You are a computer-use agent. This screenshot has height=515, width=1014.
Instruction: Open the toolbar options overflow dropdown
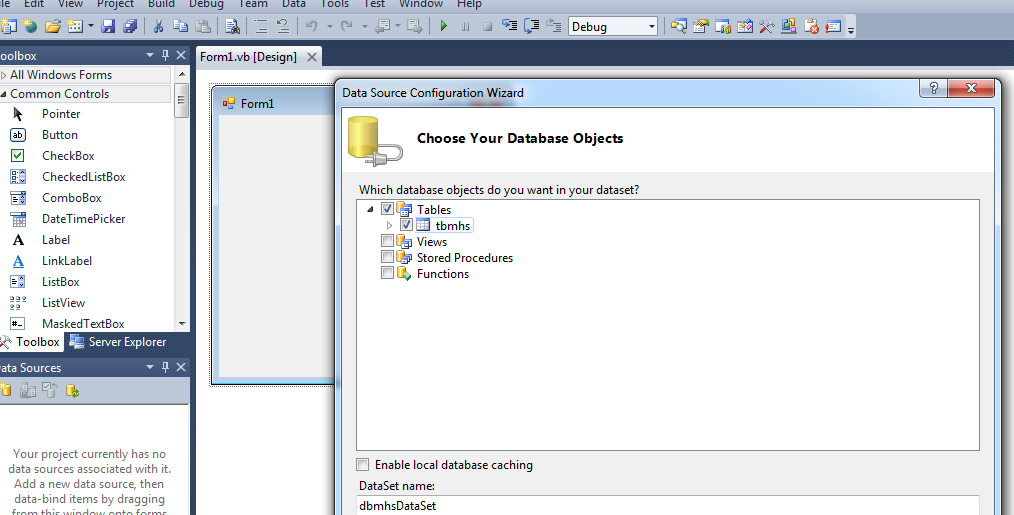pos(851,28)
